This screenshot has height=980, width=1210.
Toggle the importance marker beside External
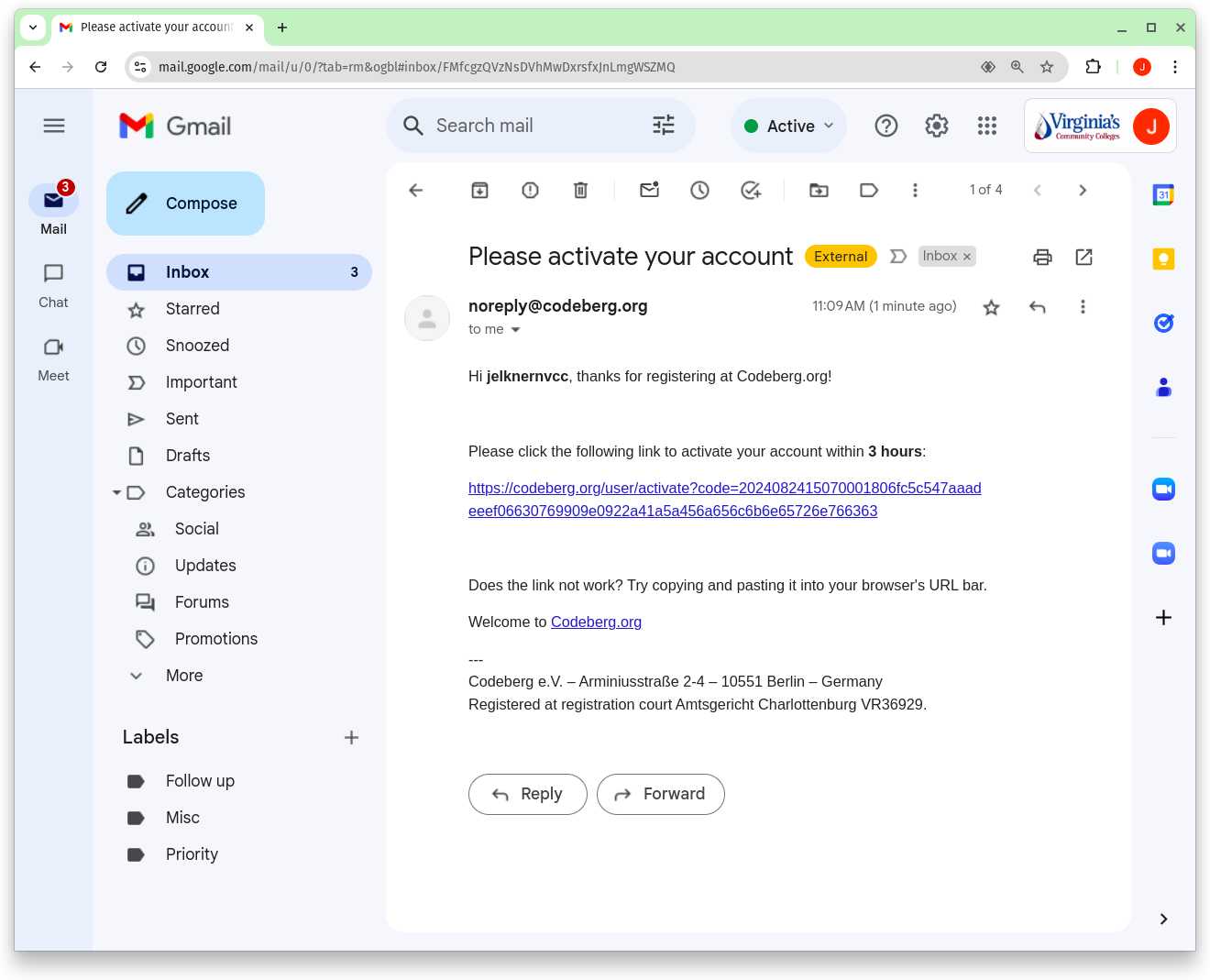[x=898, y=257]
